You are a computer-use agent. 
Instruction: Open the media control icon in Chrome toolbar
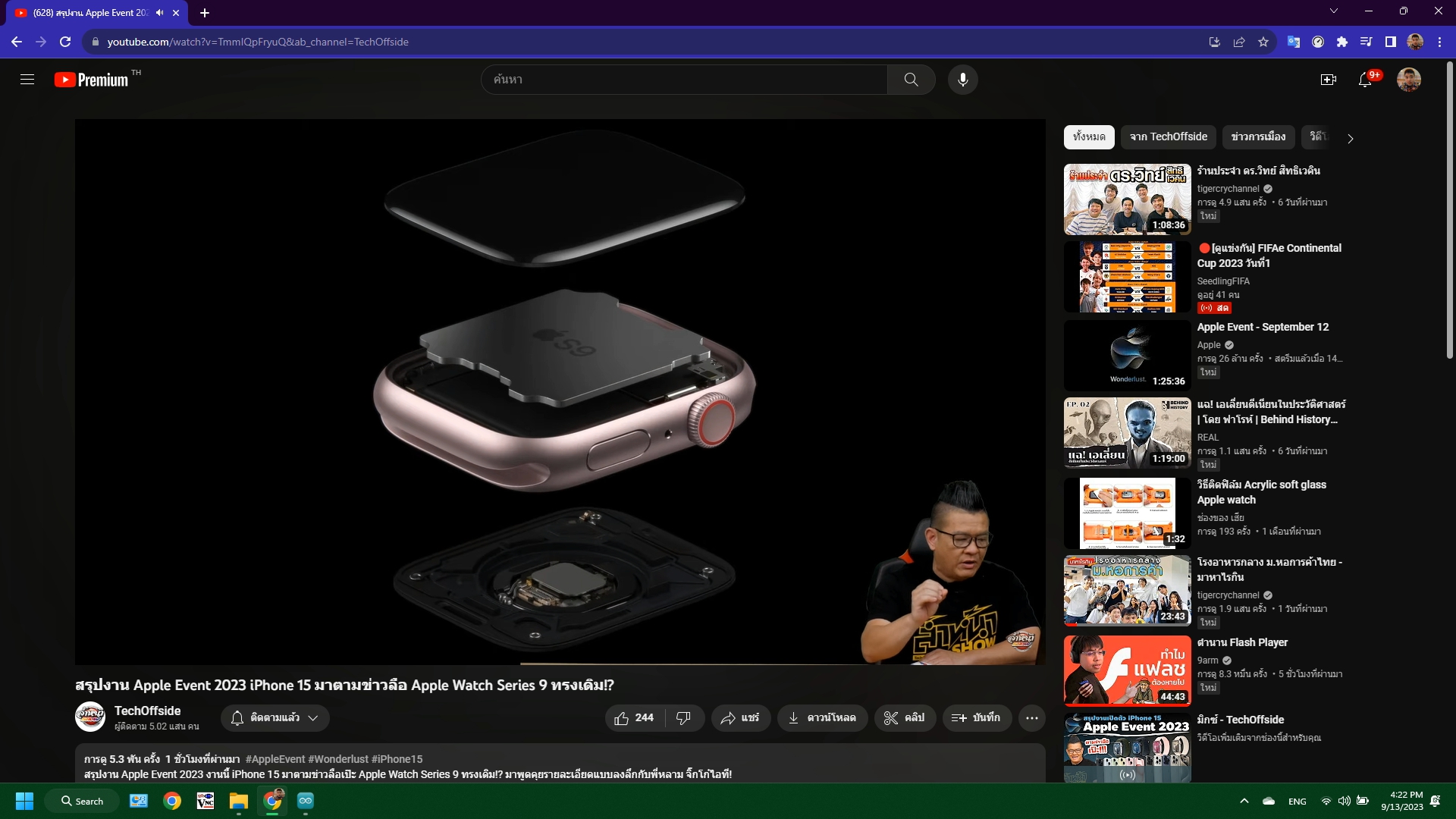click(1367, 42)
